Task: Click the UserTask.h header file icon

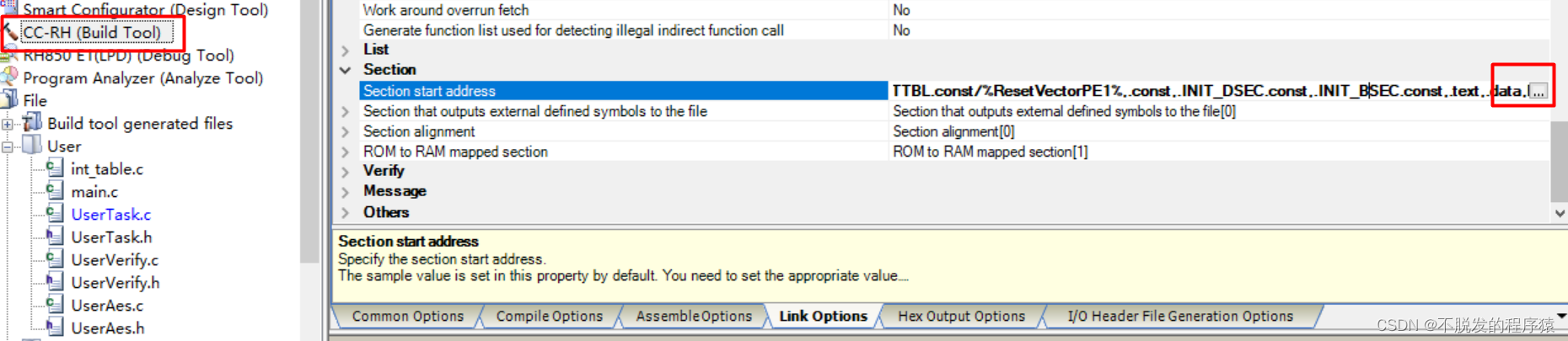Action: coord(55,237)
